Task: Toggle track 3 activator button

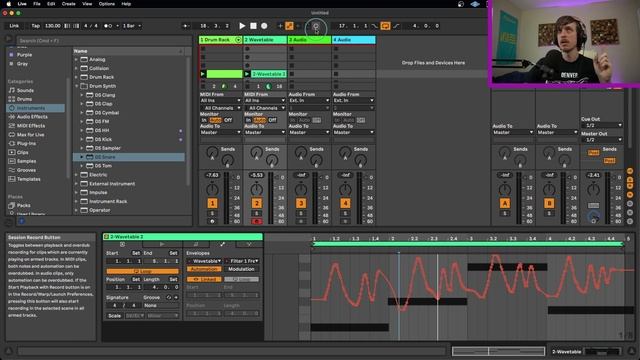Action: tap(301, 203)
